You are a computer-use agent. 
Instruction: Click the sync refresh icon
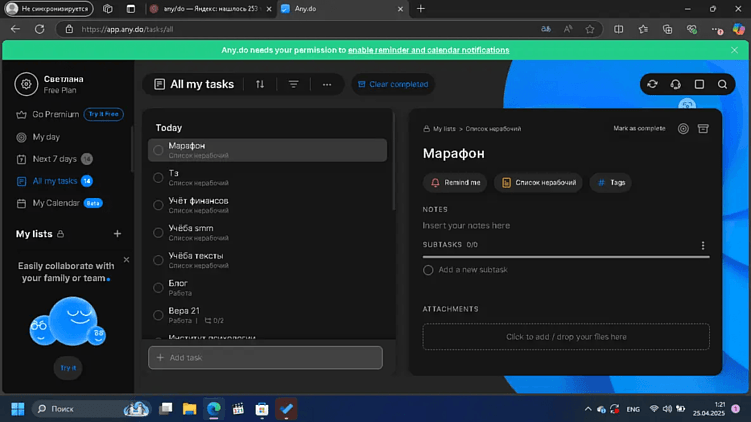pos(652,84)
